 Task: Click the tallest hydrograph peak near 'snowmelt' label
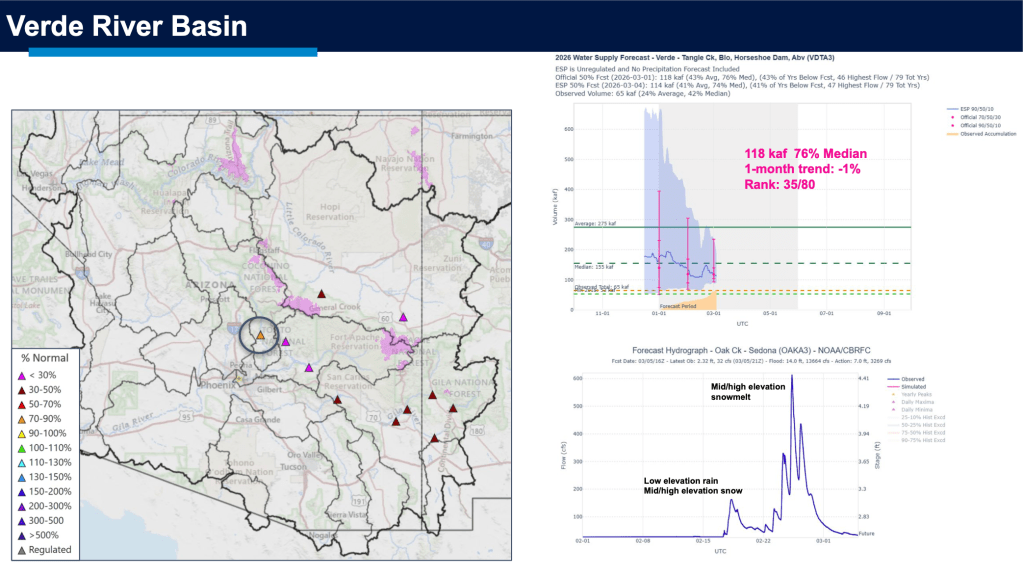pos(792,377)
